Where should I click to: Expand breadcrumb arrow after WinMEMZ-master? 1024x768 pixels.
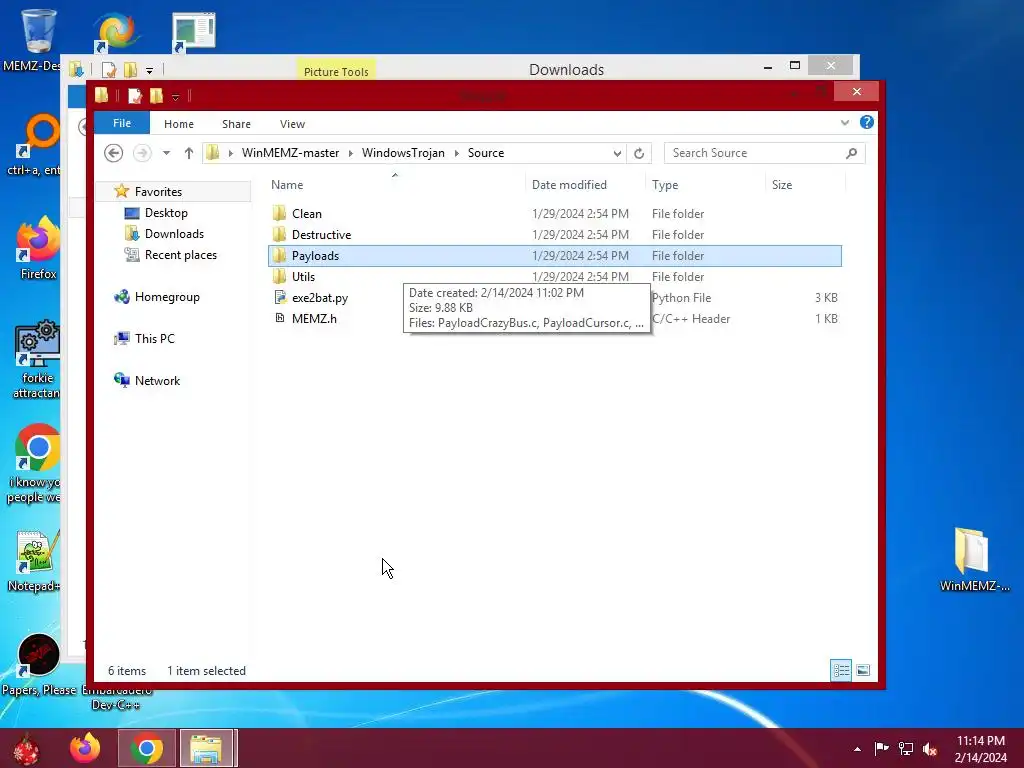tap(351, 153)
